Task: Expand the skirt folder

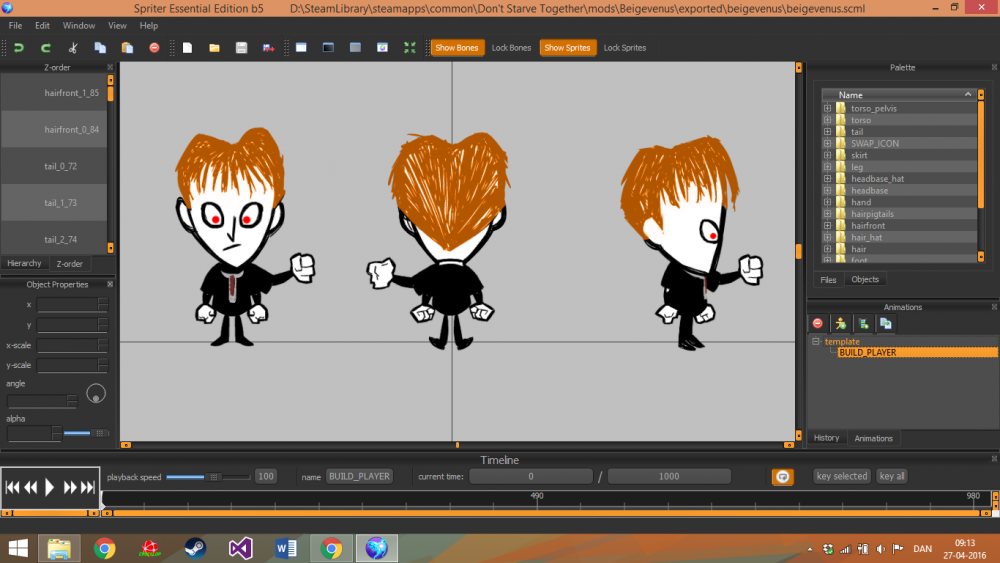Action: tap(827, 156)
